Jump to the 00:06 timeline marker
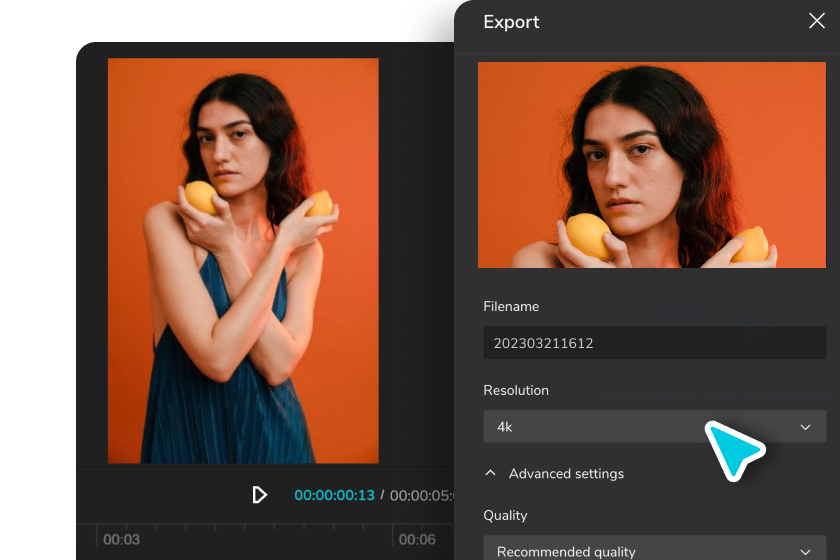The width and height of the screenshot is (840, 560). click(417, 539)
